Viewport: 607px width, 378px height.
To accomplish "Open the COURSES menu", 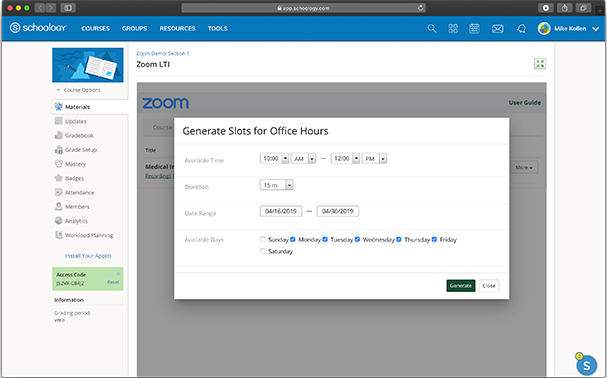I will click(96, 28).
